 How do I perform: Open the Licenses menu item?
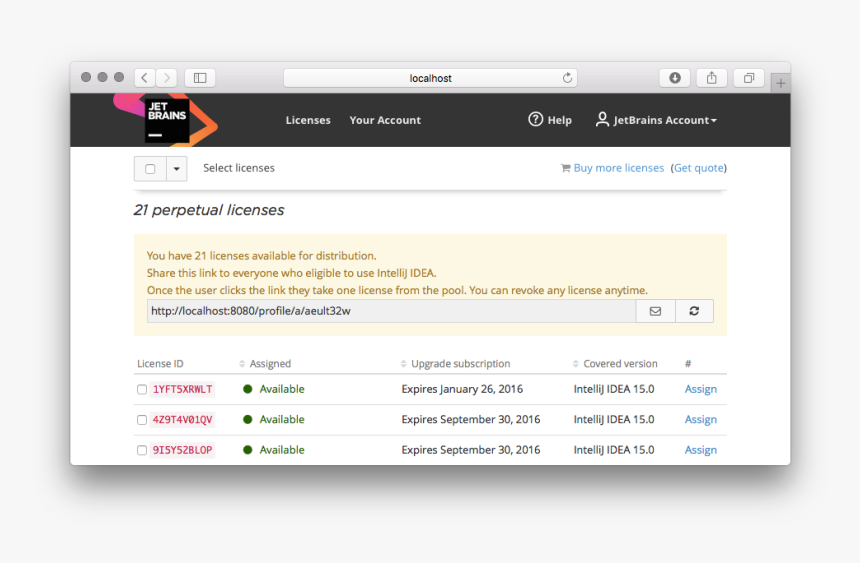[308, 120]
